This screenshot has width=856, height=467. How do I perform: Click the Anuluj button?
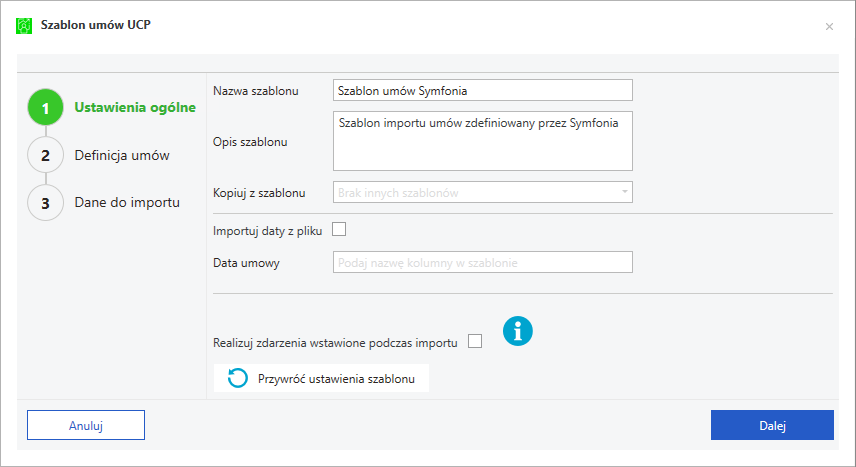point(86,425)
